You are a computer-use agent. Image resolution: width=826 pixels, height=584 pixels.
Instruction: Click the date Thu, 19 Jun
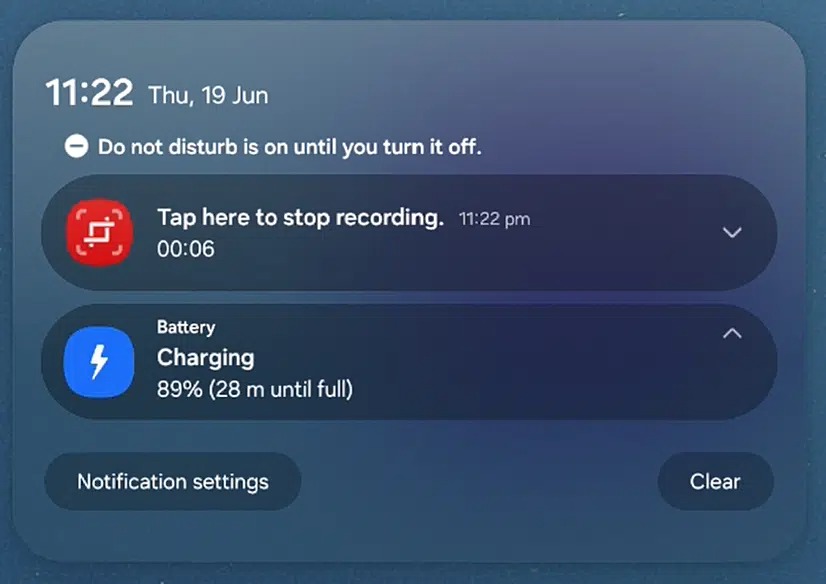[209, 95]
